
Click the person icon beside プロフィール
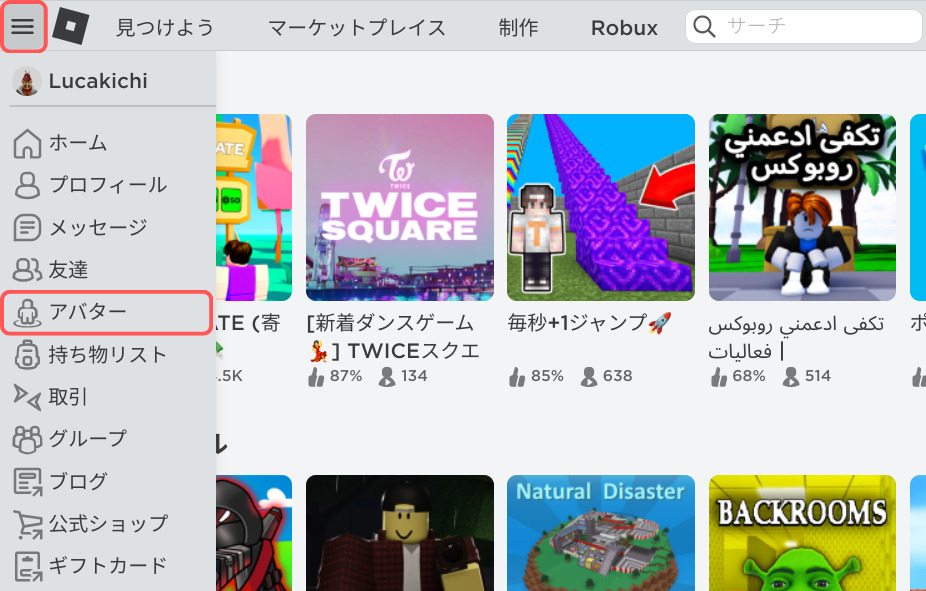pyautogui.click(x=27, y=185)
